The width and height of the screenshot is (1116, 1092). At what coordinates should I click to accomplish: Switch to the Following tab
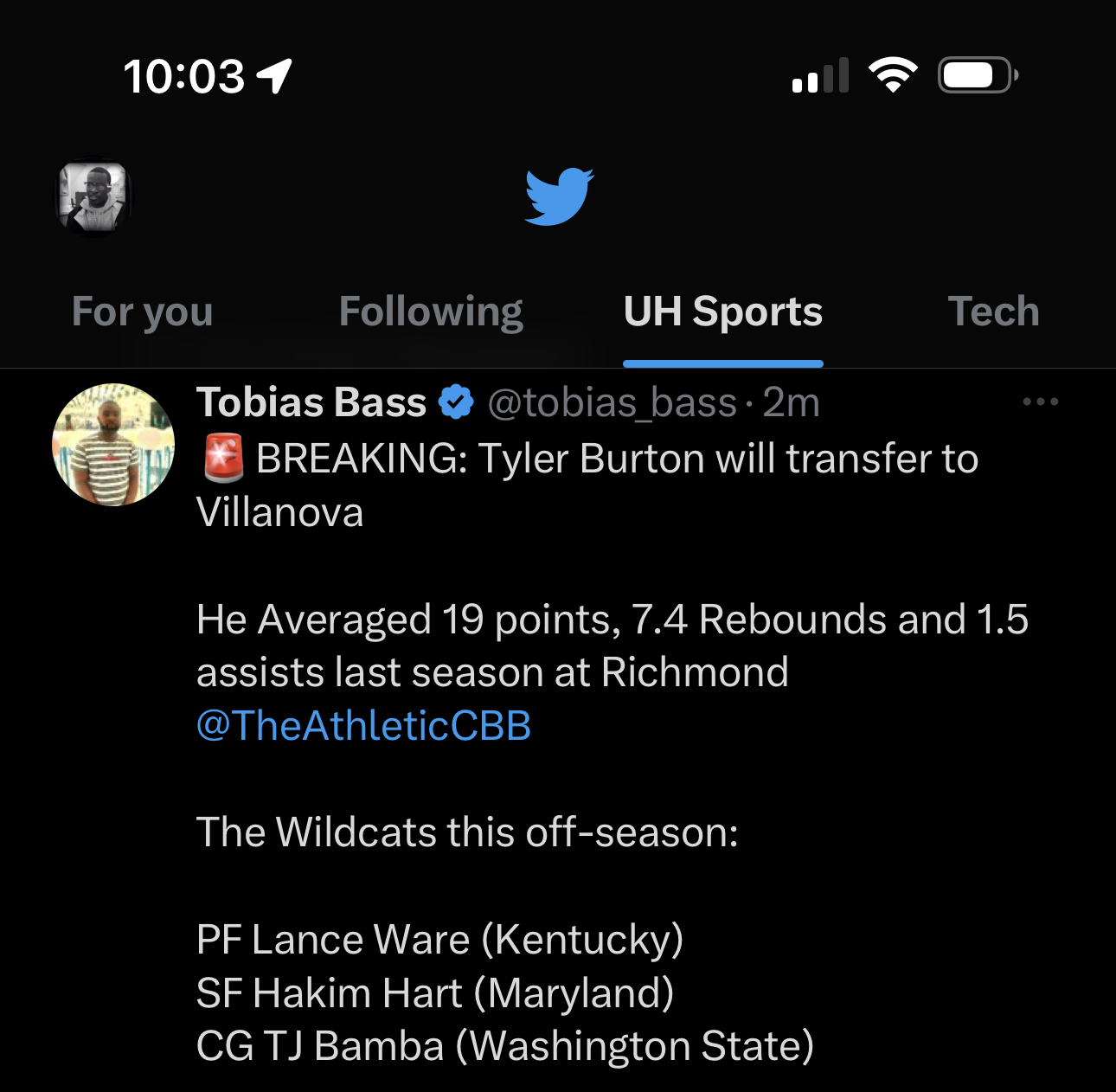point(431,312)
